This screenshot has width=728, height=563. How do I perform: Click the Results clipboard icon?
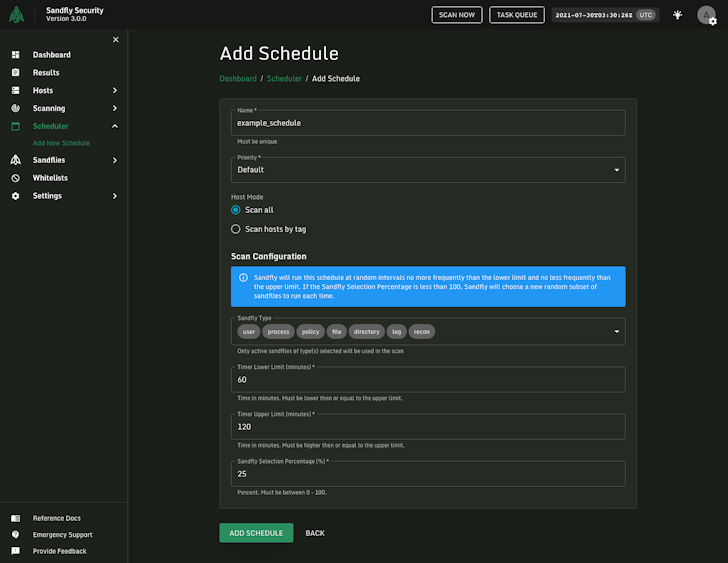pyautogui.click(x=15, y=72)
